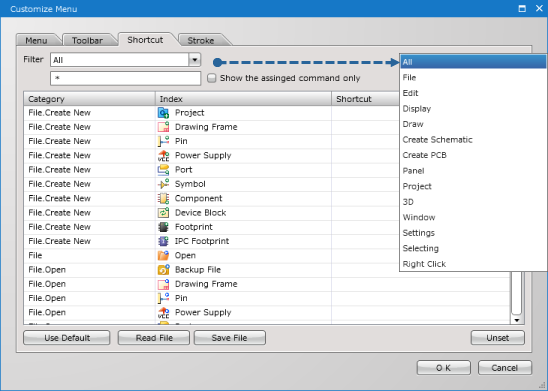
Task: Click the Read File button
Action: click(x=154, y=338)
